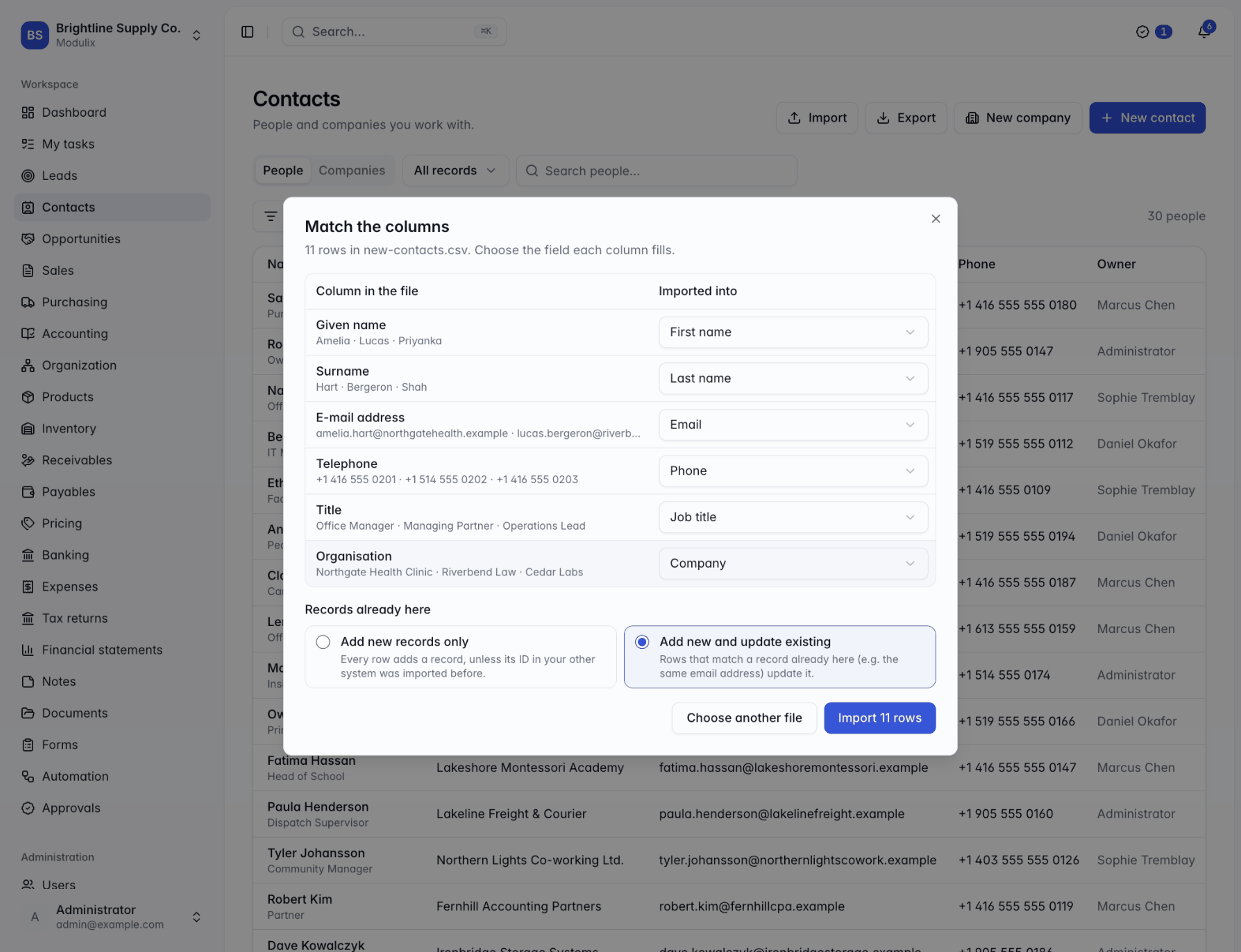Expand the All records filter dropdown
This screenshot has height=952, width=1241.
(455, 171)
